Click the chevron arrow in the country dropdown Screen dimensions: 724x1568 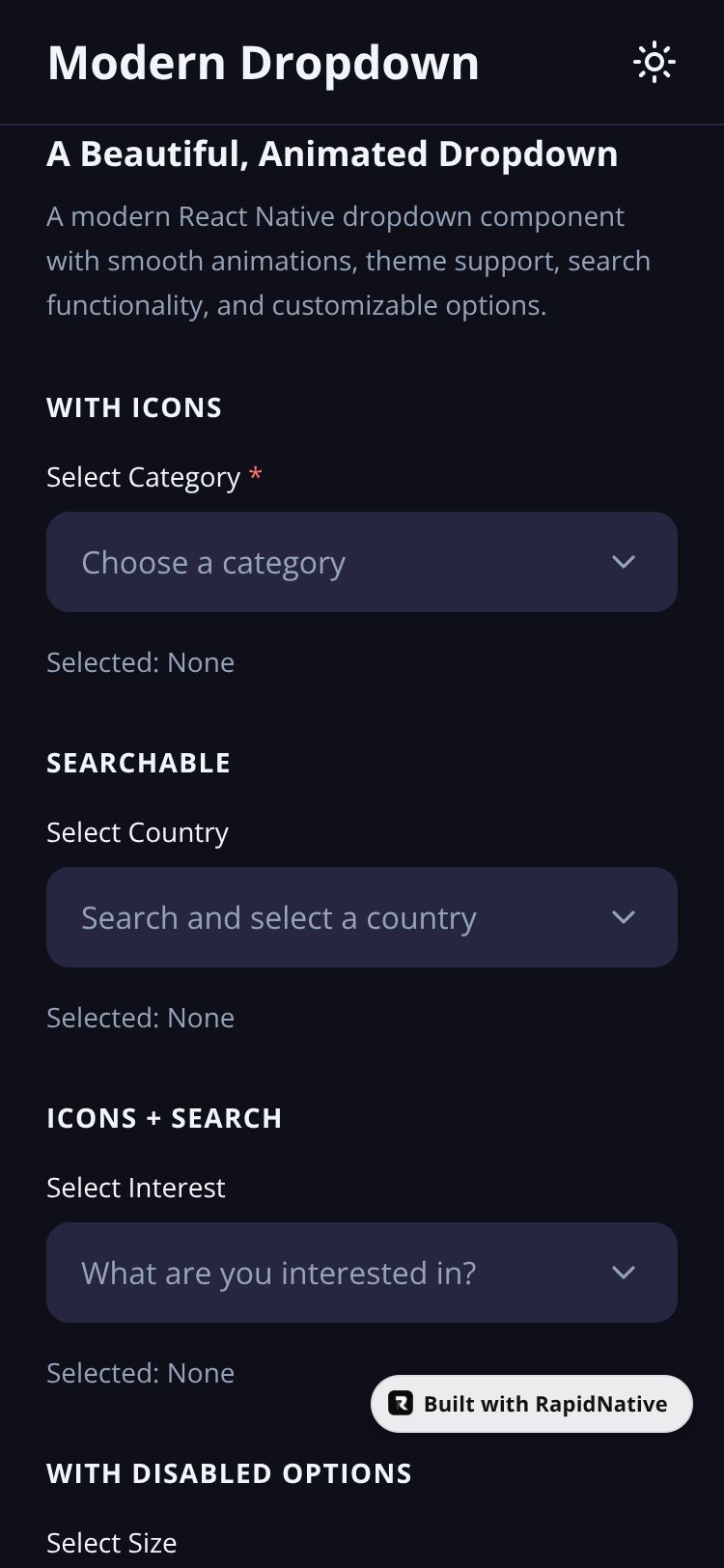click(x=623, y=917)
